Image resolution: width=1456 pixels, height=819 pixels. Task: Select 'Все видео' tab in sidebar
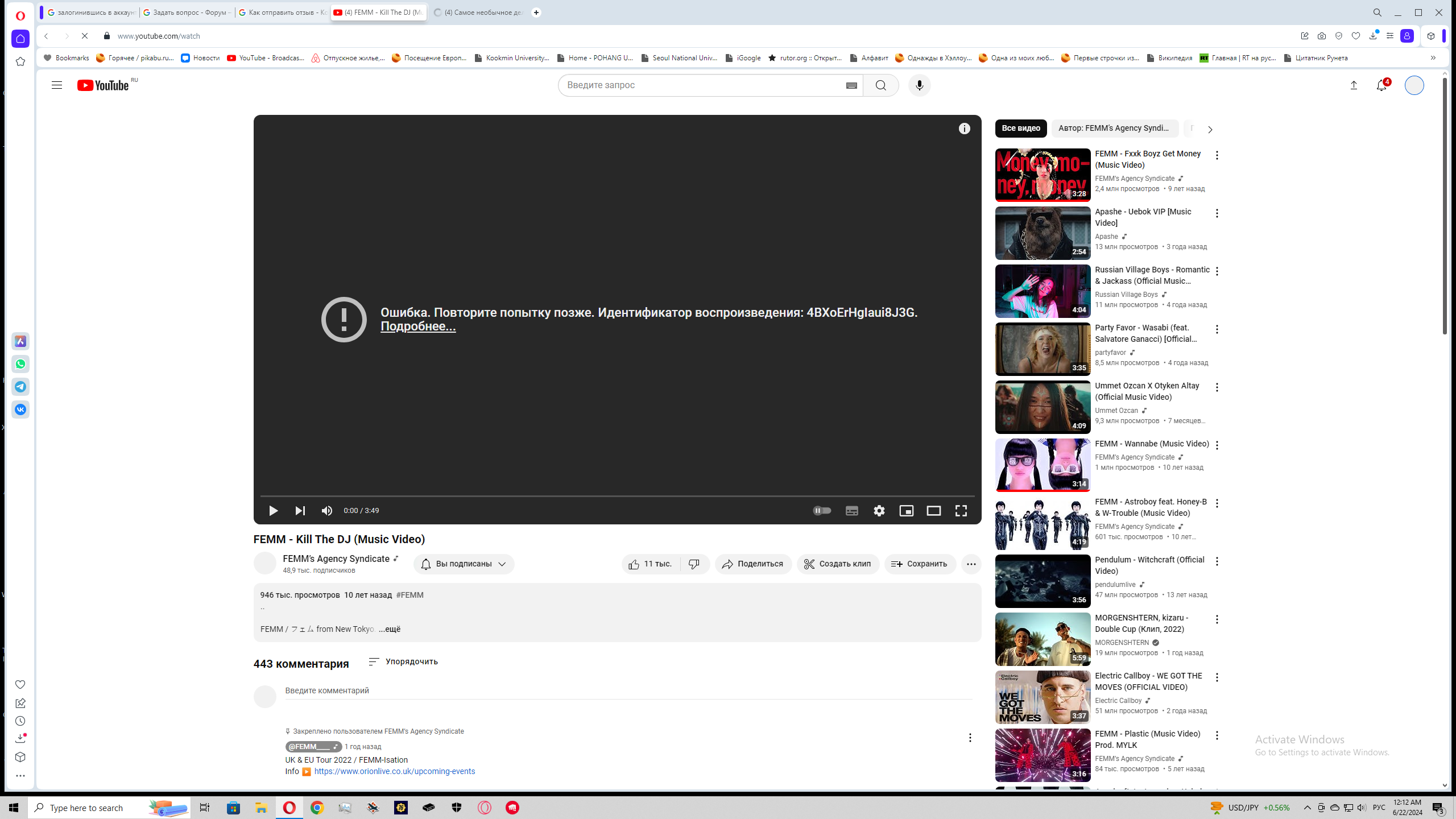pos(1020,128)
